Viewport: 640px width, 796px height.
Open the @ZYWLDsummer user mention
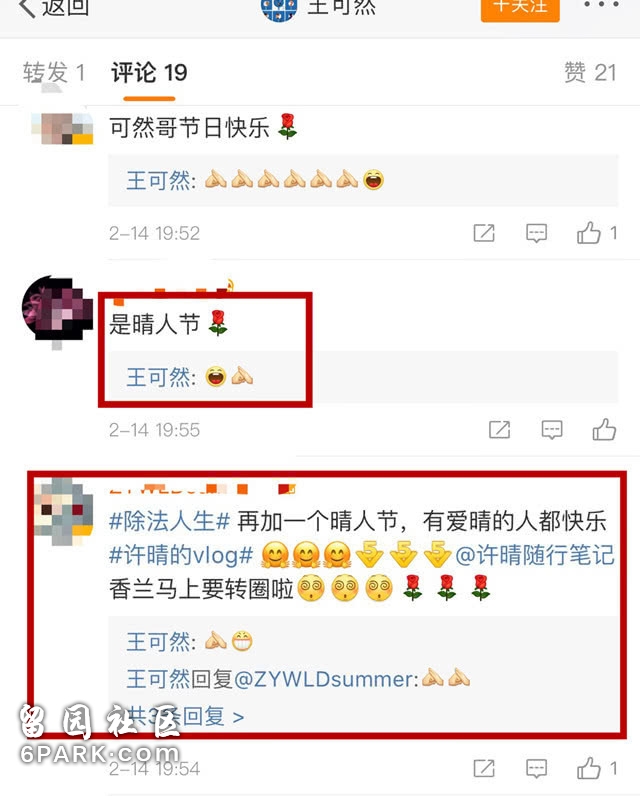325,679
